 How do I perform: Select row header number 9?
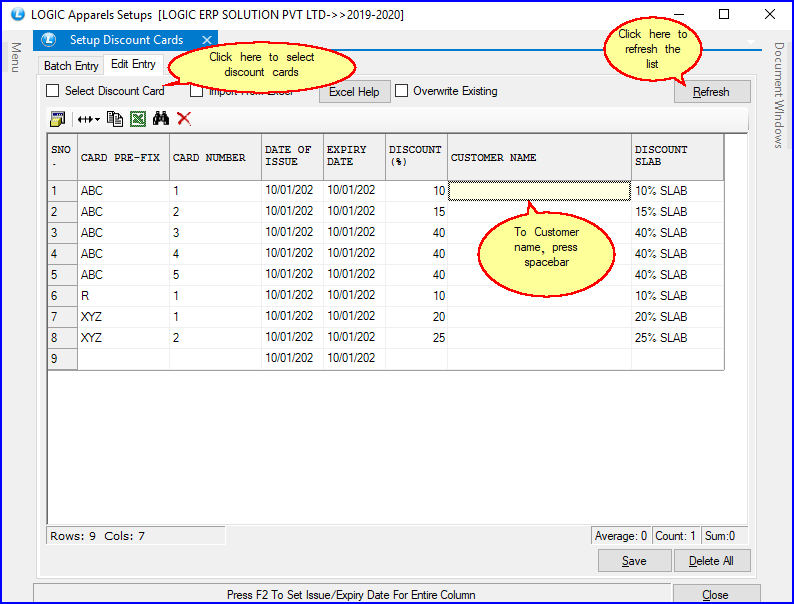62,359
